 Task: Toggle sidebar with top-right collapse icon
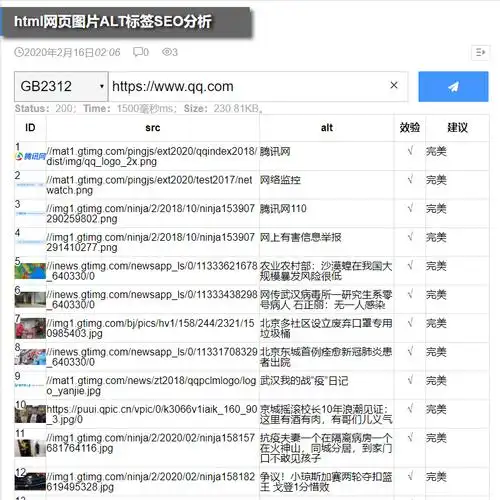pyautogui.click(x=480, y=52)
